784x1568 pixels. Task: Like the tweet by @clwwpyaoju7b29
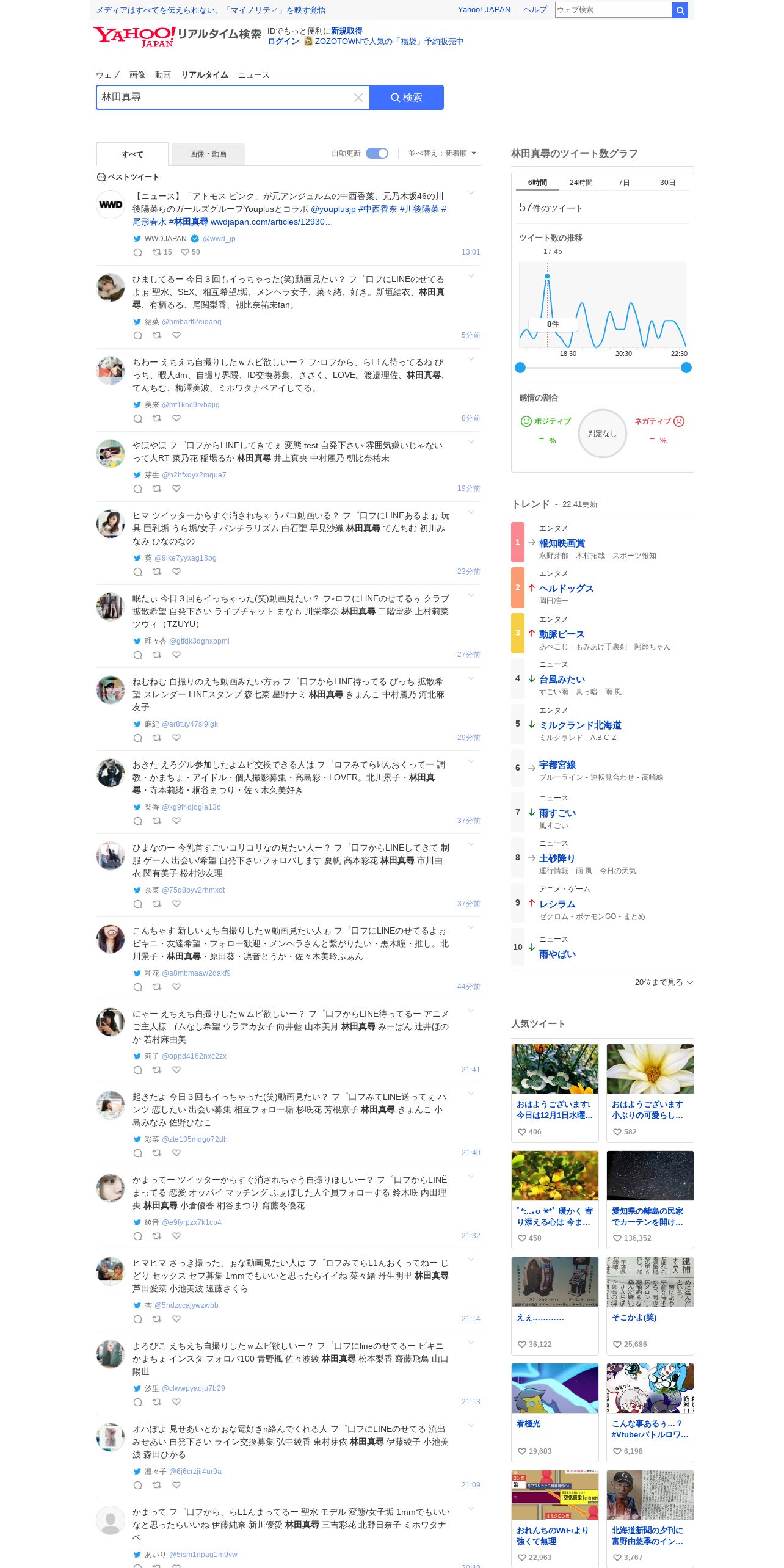(x=176, y=1402)
